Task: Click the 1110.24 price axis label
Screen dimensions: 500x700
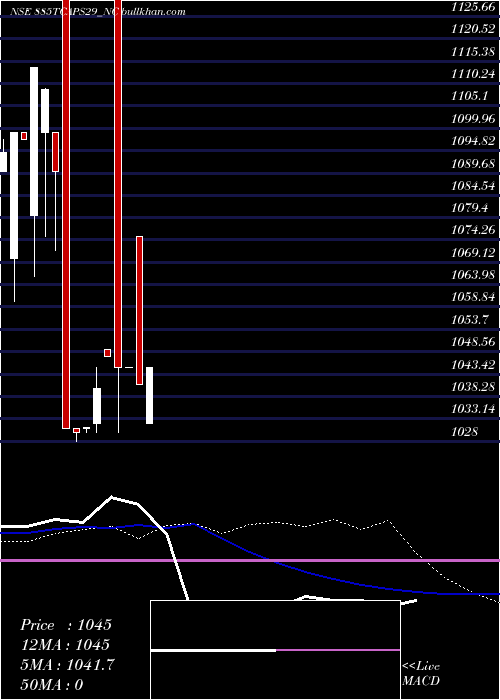Action: tap(472, 74)
